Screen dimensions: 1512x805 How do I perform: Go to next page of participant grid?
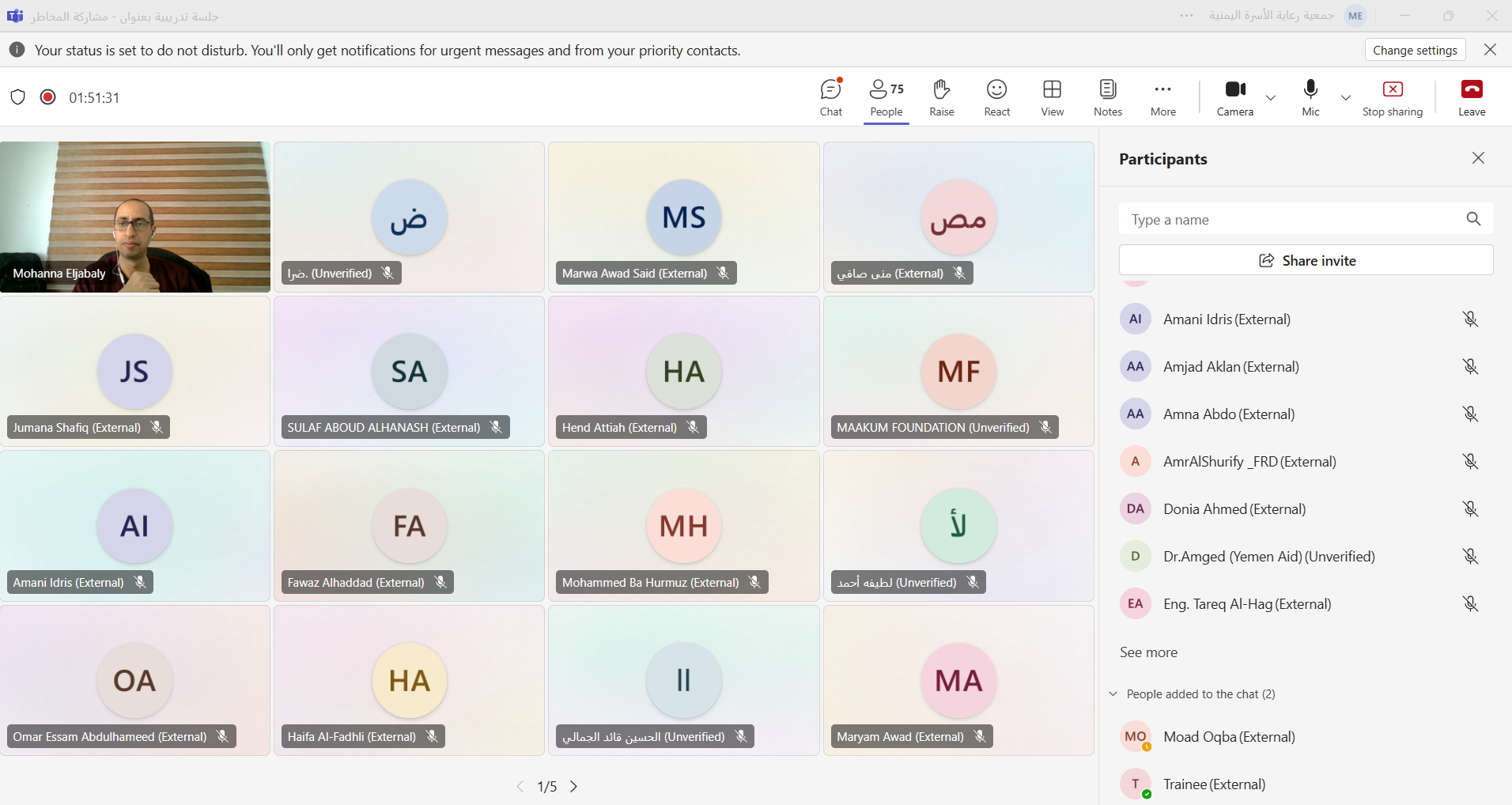(574, 787)
